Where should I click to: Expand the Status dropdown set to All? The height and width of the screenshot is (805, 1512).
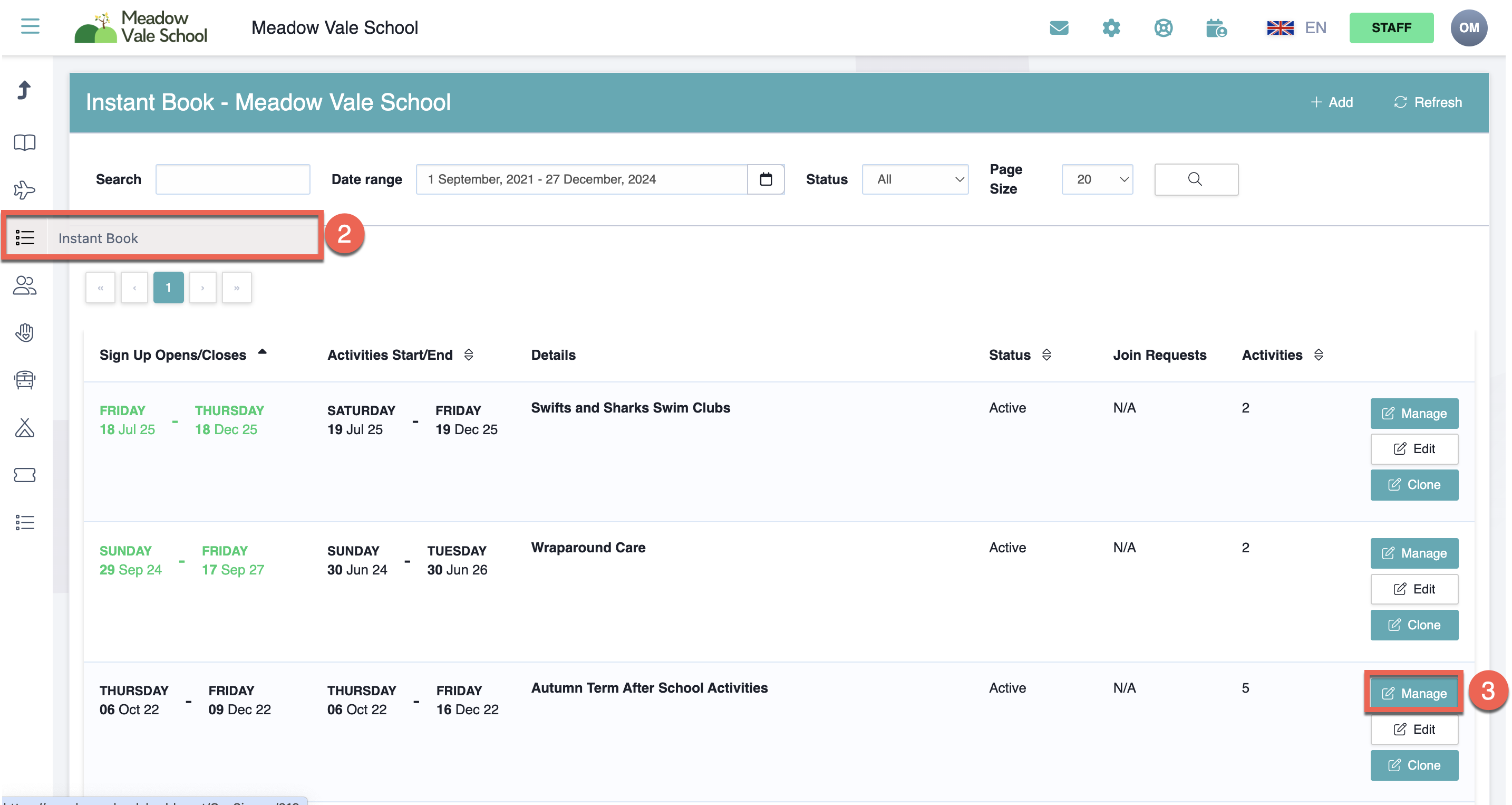click(915, 179)
